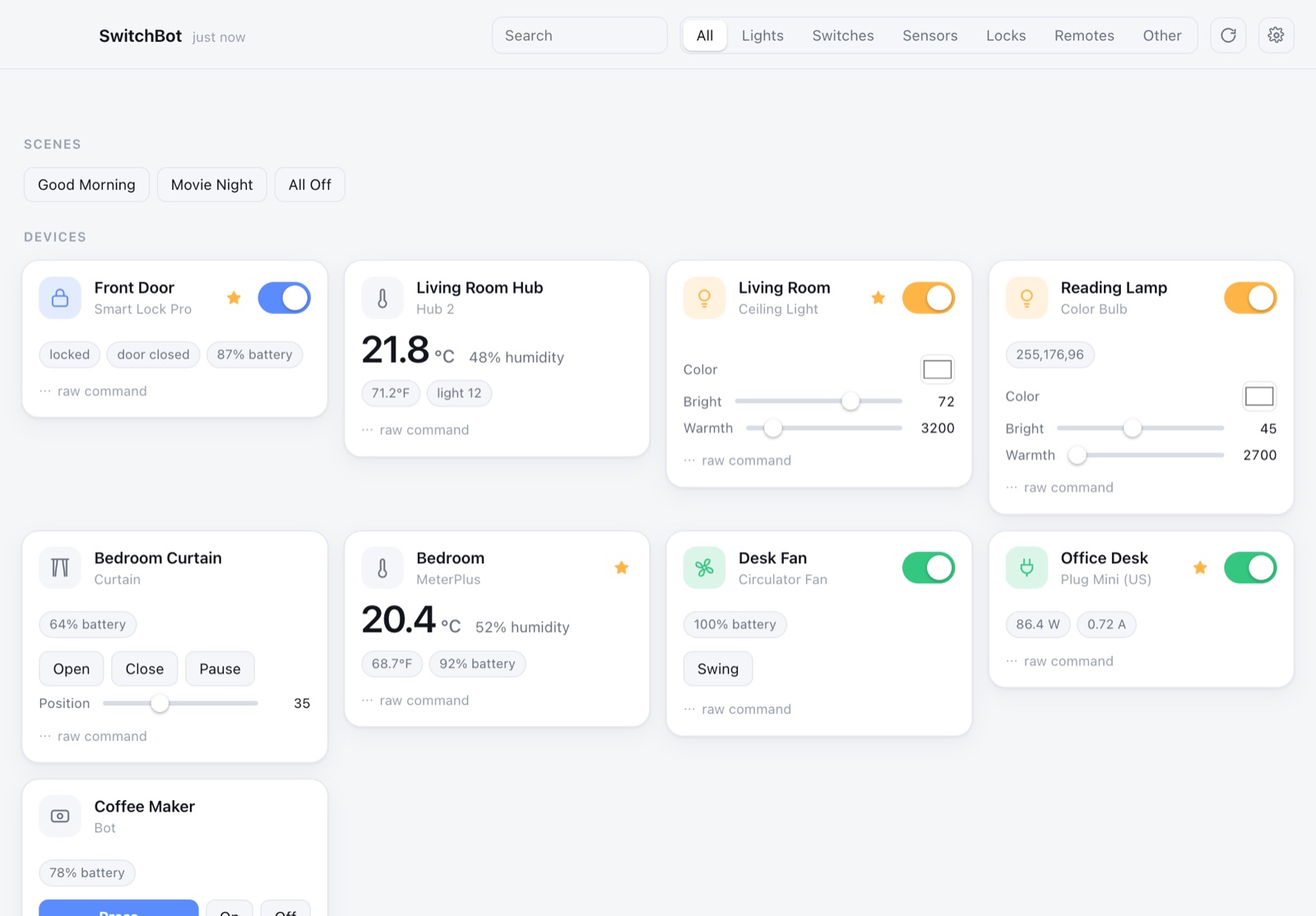This screenshot has width=1316, height=916.
Task: Click the All Off scene button
Action: pyautogui.click(x=310, y=185)
